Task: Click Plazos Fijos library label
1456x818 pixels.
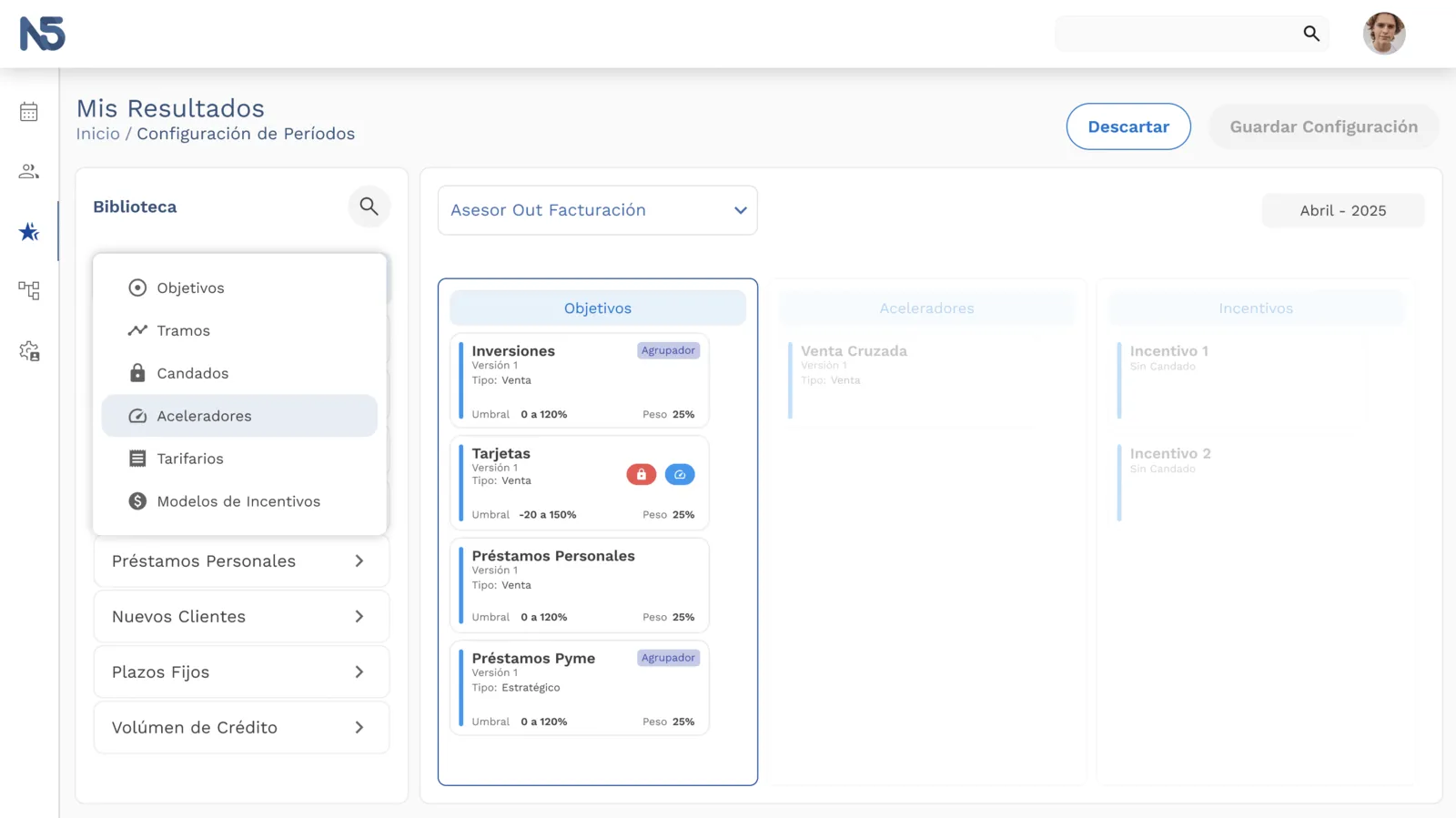Action: (160, 672)
